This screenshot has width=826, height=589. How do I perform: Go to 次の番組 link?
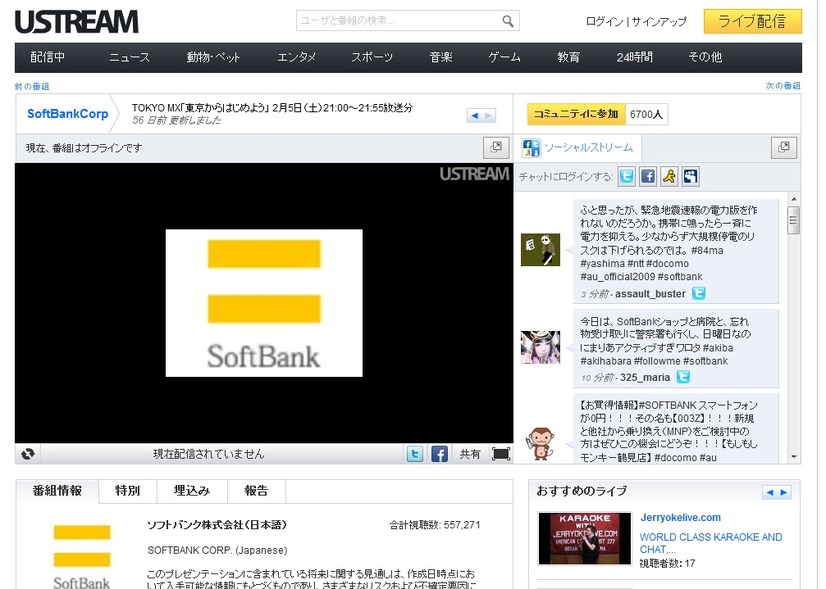pyautogui.click(x=783, y=86)
